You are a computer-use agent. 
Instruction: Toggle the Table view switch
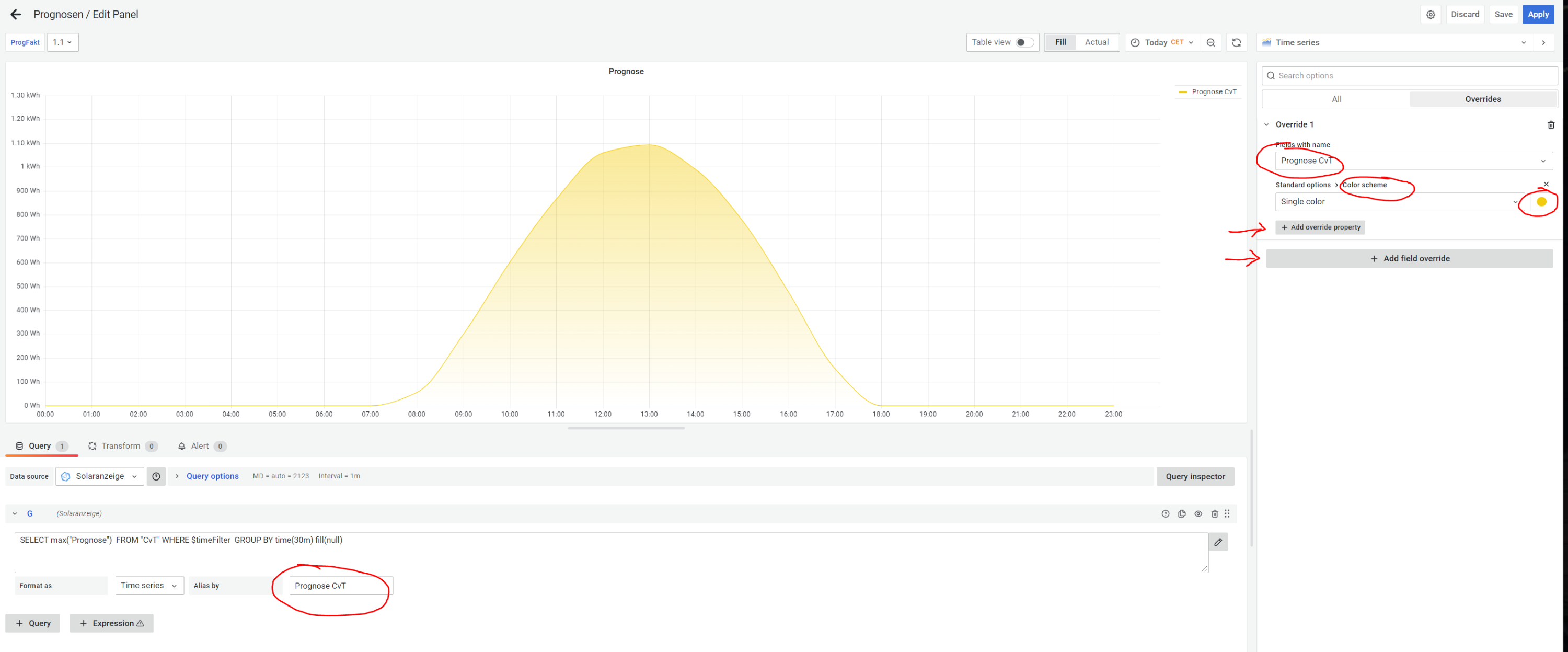click(x=1024, y=43)
